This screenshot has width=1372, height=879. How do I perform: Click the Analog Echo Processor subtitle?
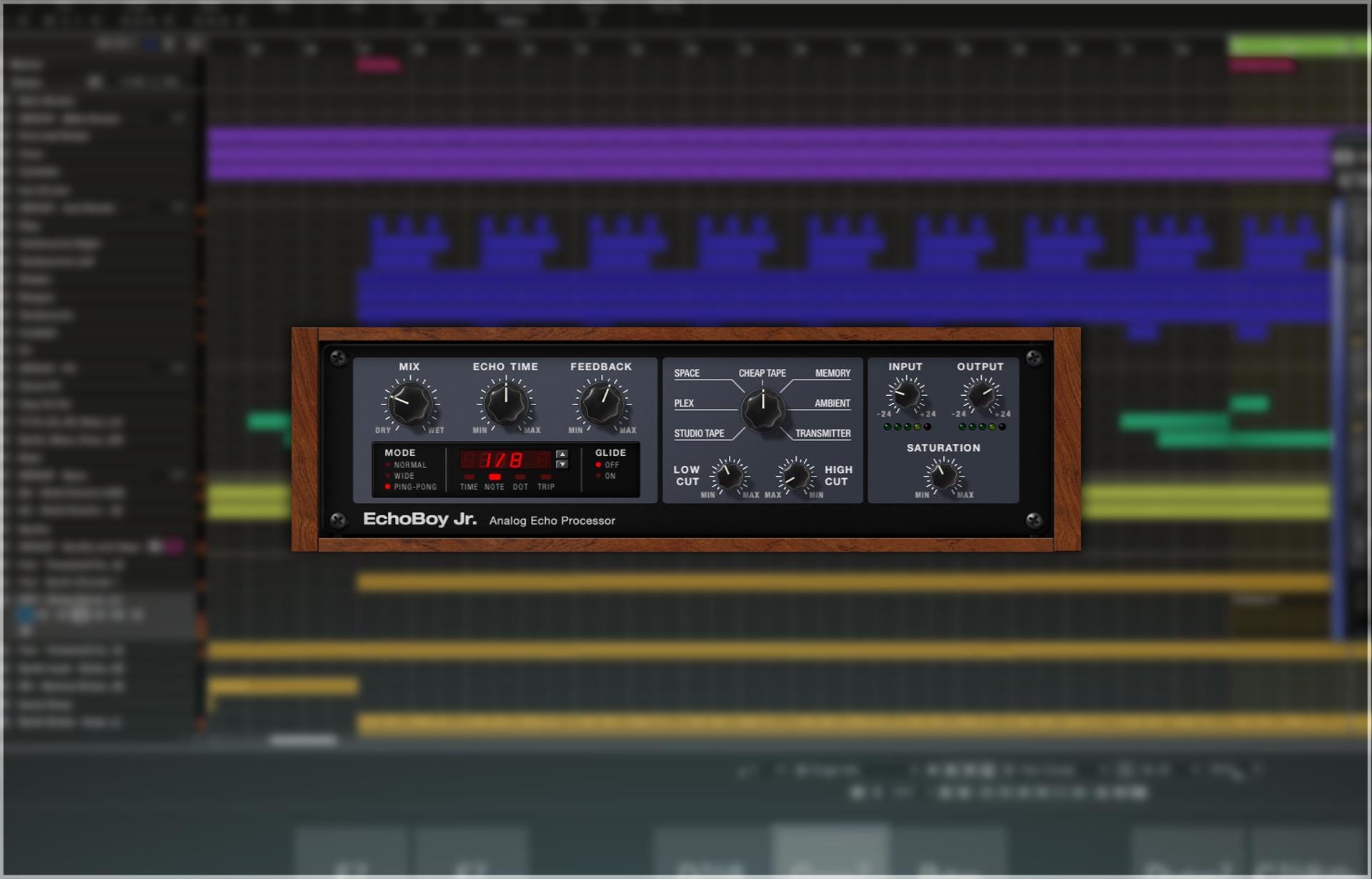point(552,521)
